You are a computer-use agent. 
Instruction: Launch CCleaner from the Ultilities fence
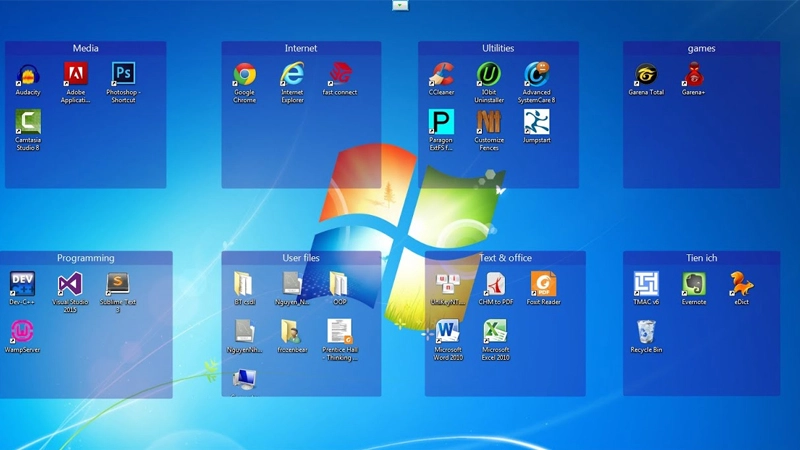pyautogui.click(x=441, y=74)
